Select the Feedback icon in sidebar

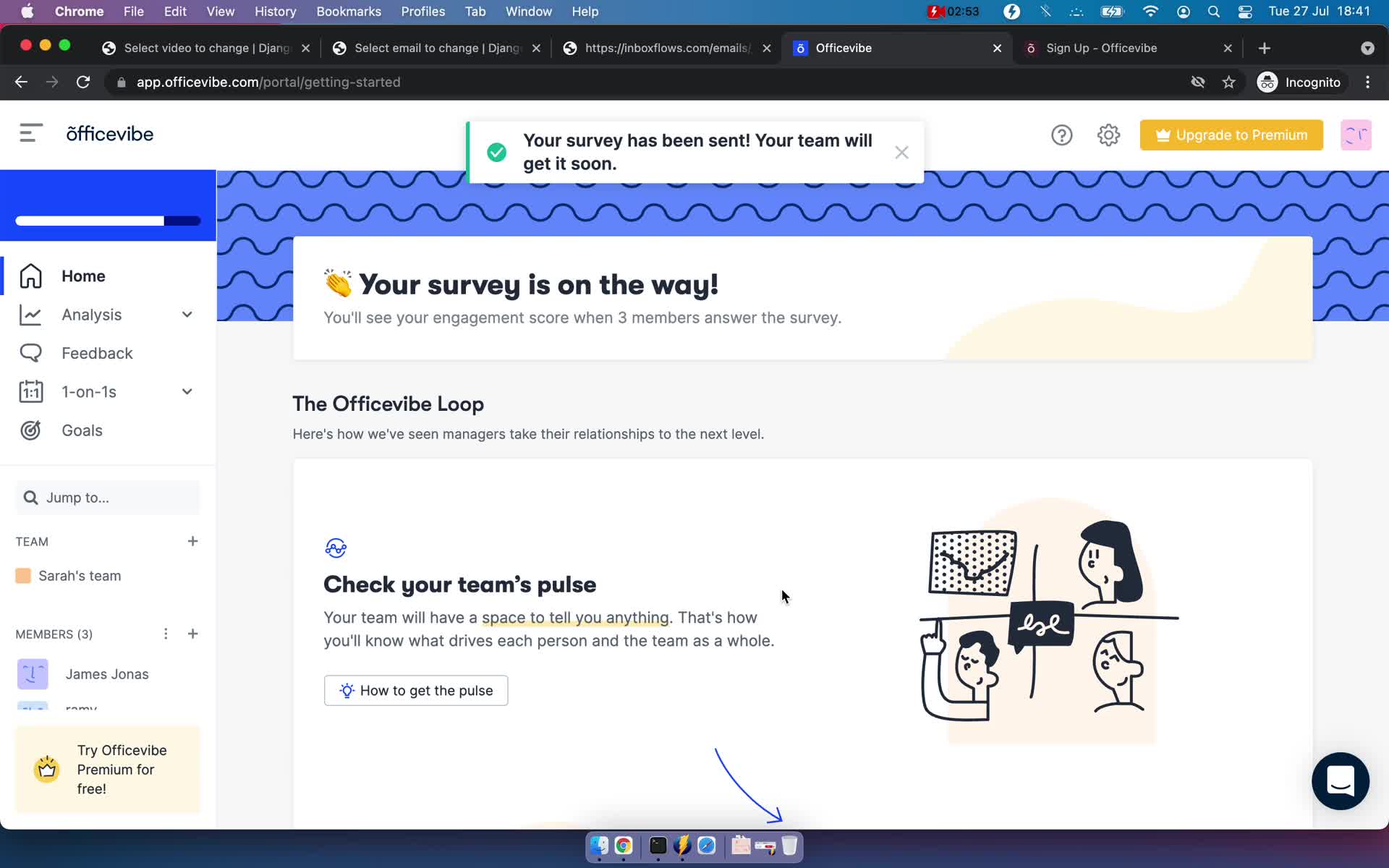(x=30, y=353)
